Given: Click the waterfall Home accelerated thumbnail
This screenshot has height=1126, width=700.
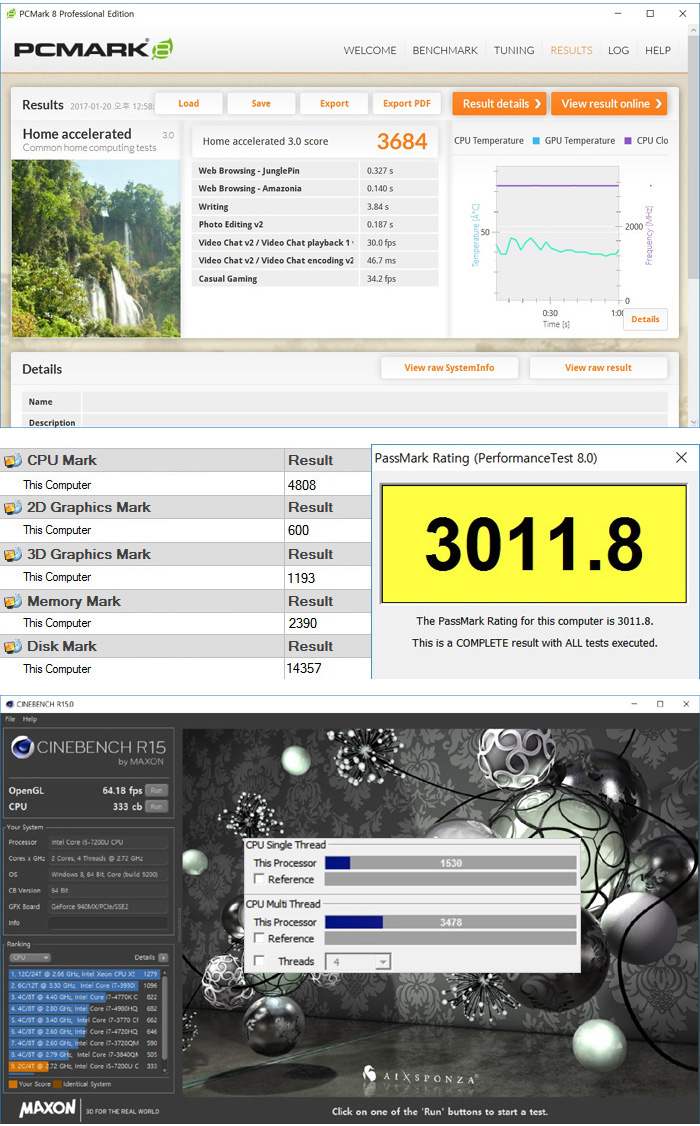Looking at the screenshot, I should (96, 248).
